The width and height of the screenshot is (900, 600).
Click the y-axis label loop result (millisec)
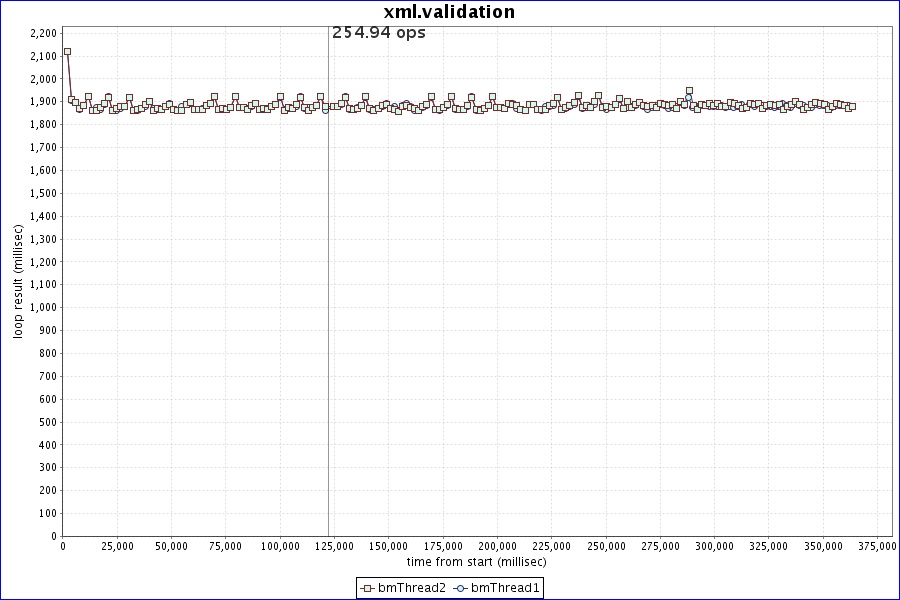pos(18,280)
